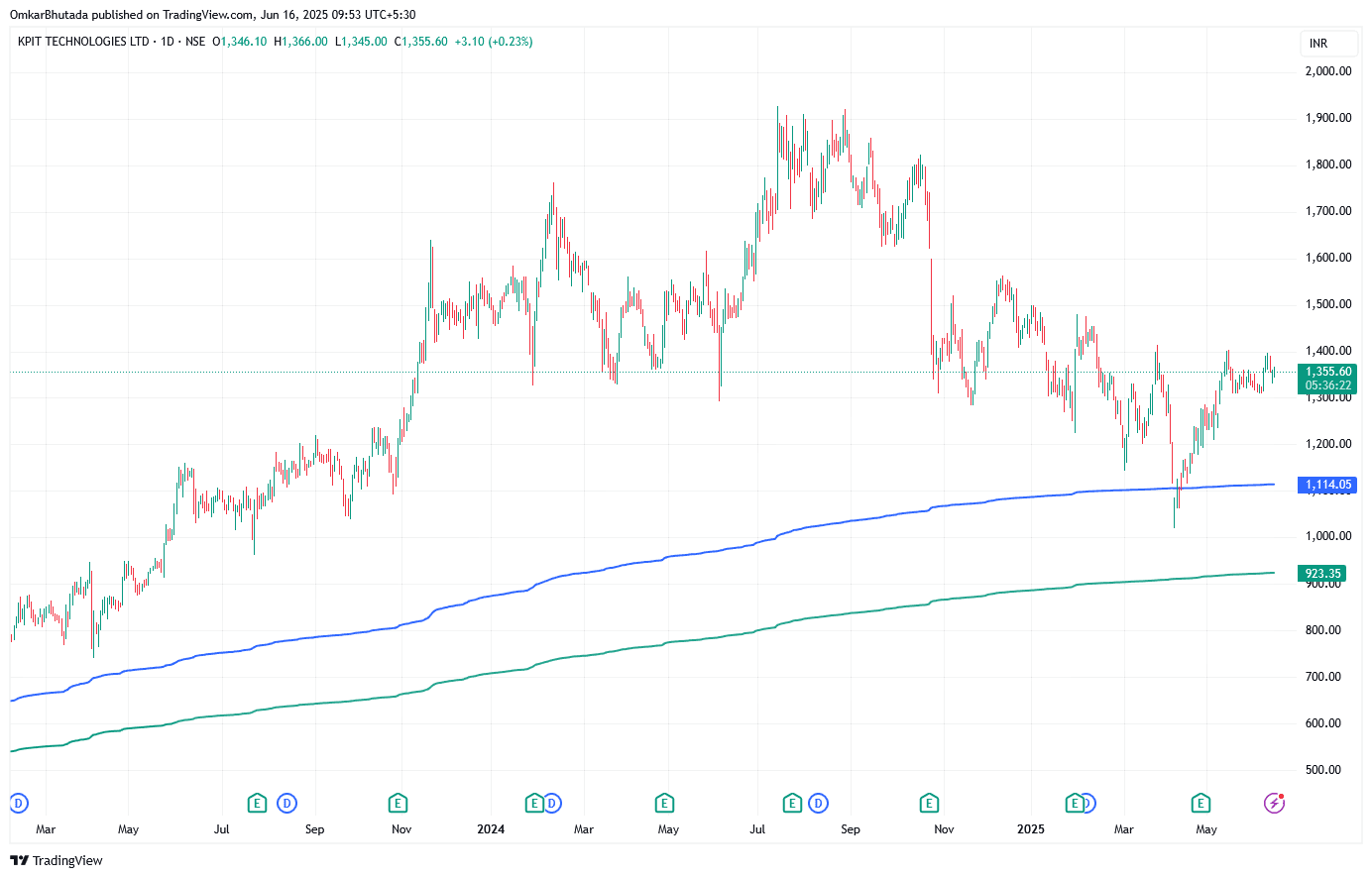The height and width of the screenshot is (878, 1372).
Task: Open the INR currency selector
Action: tap(1328, 44)
